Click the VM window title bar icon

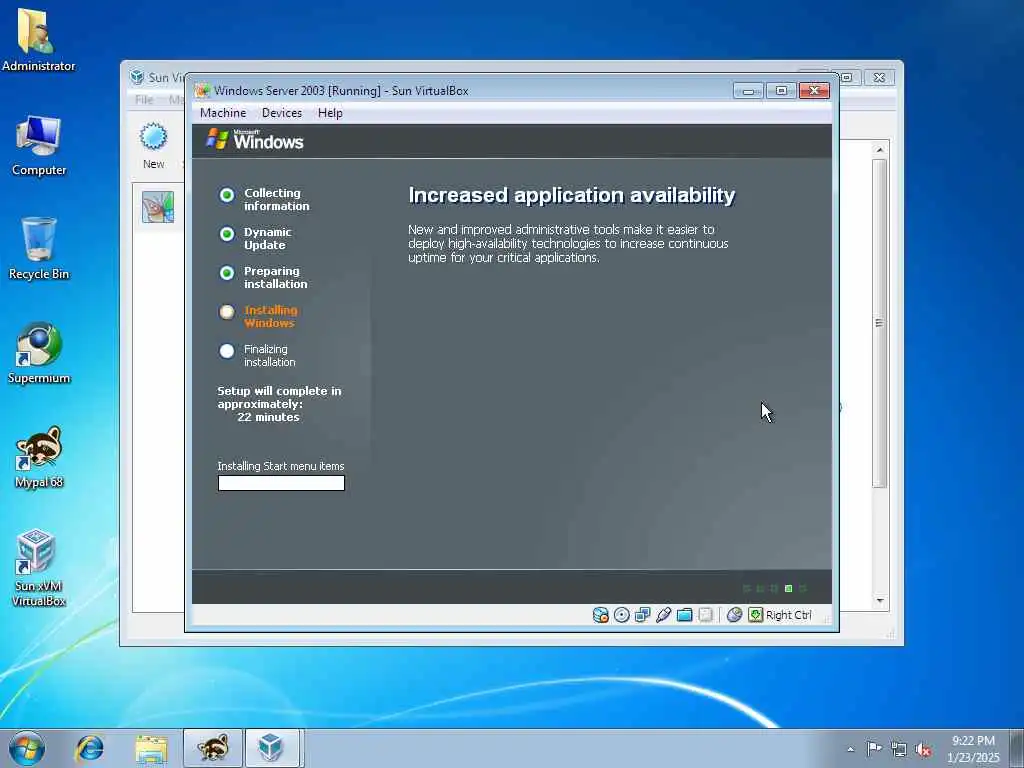coord(202,91)
